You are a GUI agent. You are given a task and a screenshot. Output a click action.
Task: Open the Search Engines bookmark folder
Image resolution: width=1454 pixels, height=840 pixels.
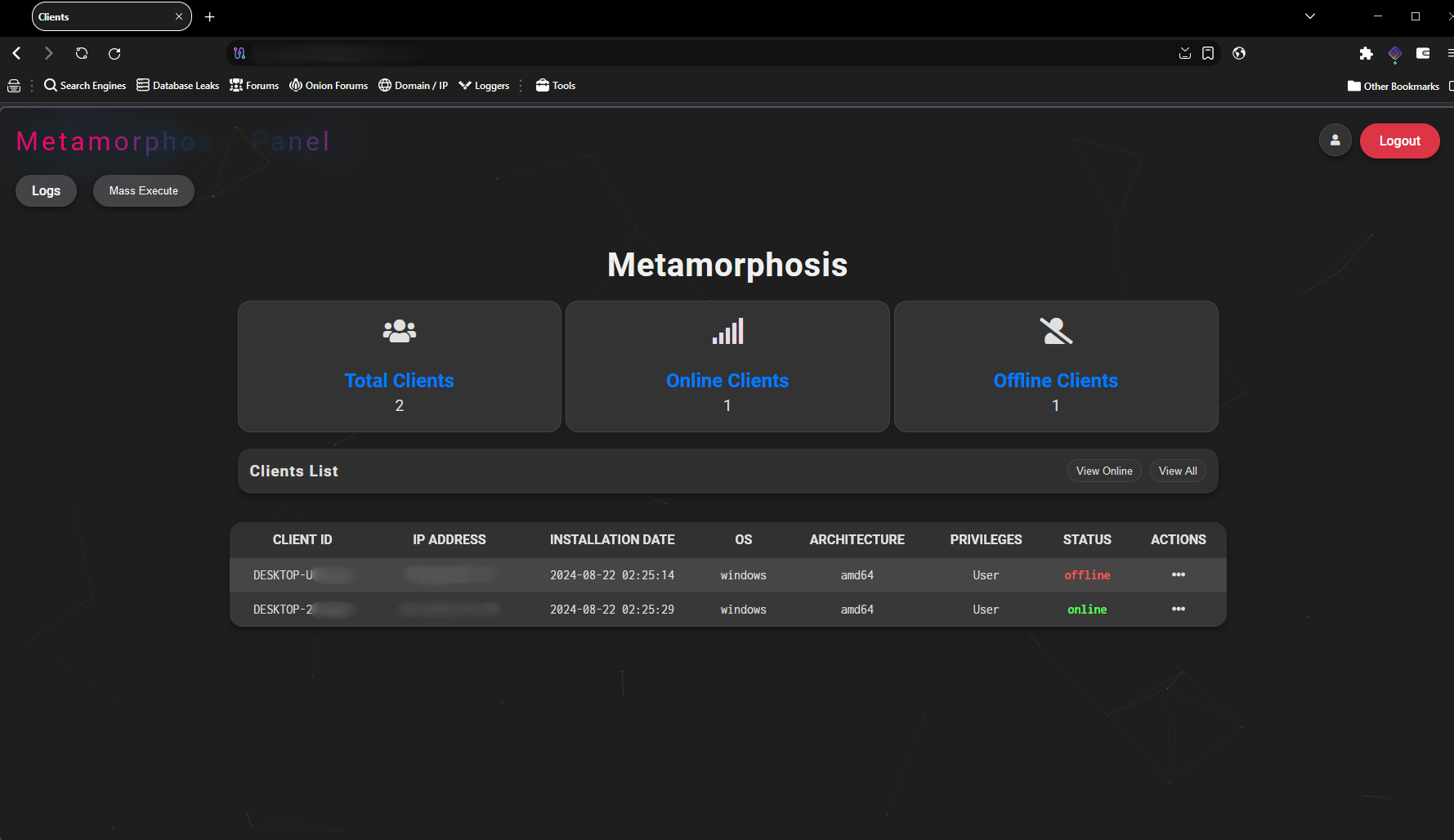pos(85,86)
